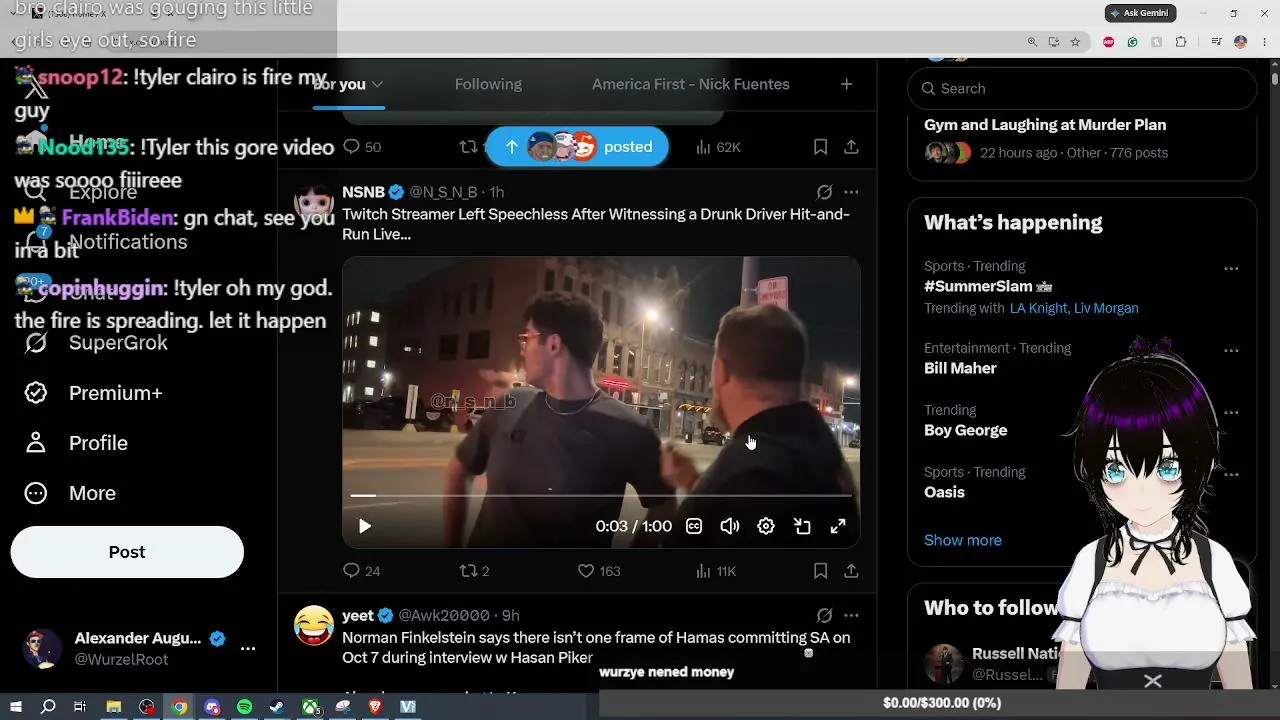Open the Grammarly extension icon
The image size is (1280, 720).
[x=1132, y=42]
